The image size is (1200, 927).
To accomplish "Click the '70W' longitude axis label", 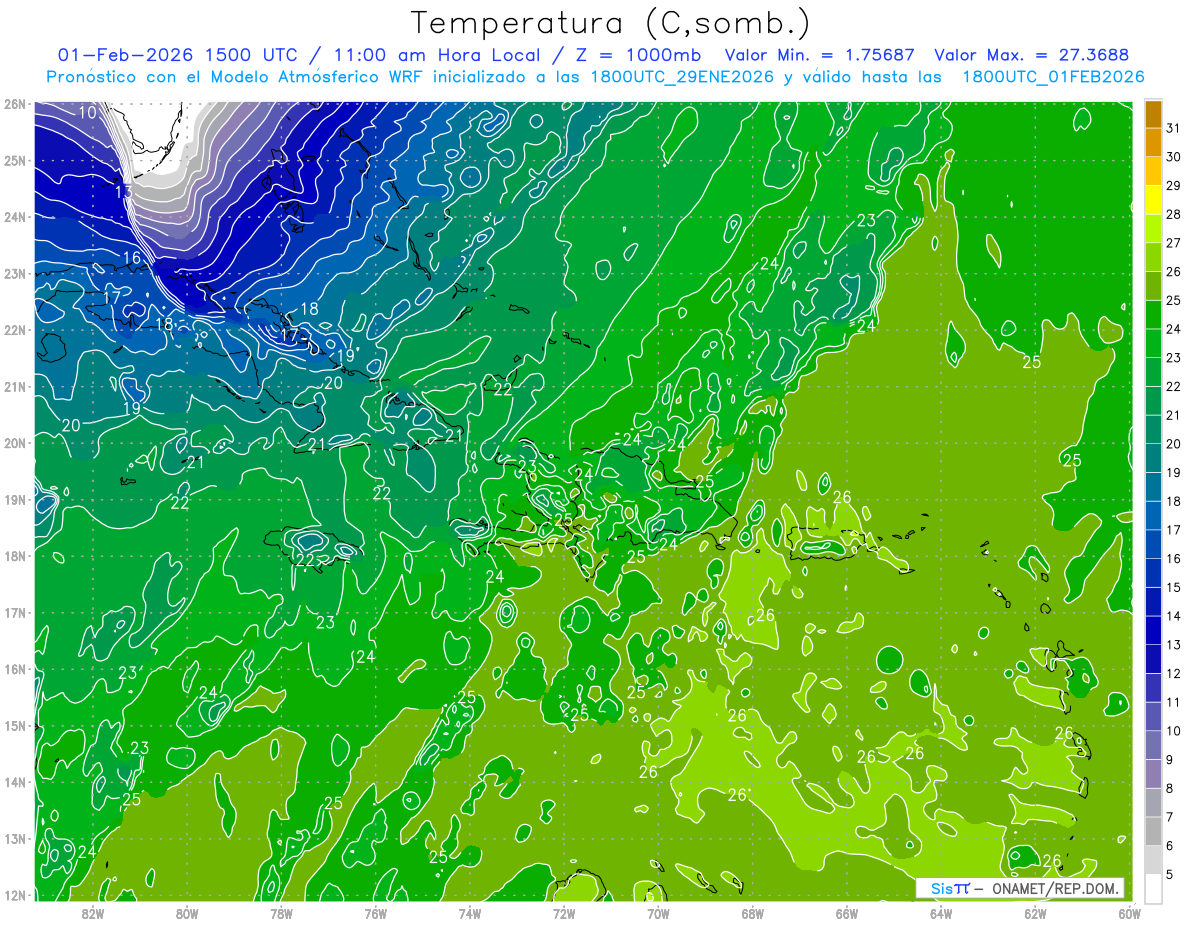I will (658, 913).
